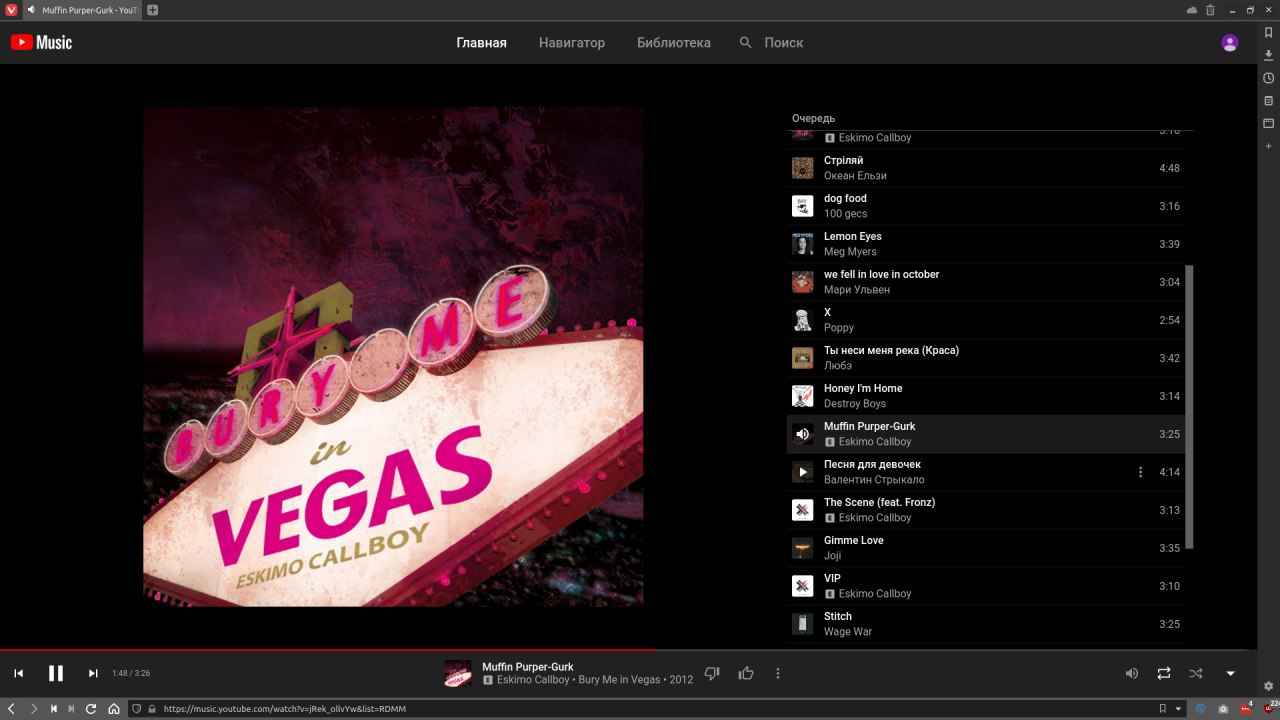Open more actions menu in player bar
Viewport: 1280px width, 720px height.
[778, 674]
